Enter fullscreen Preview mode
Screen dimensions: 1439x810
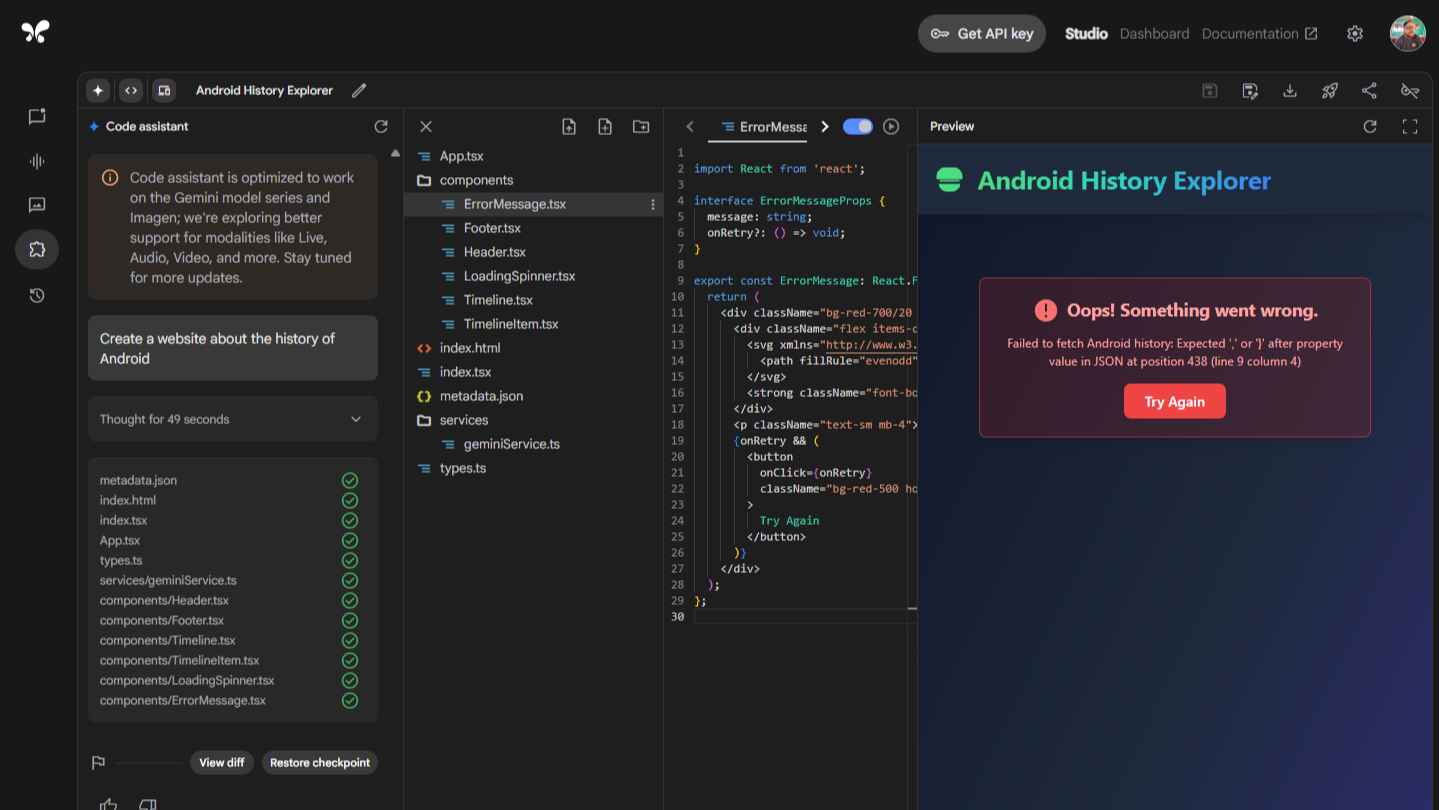click(1410, 126)
